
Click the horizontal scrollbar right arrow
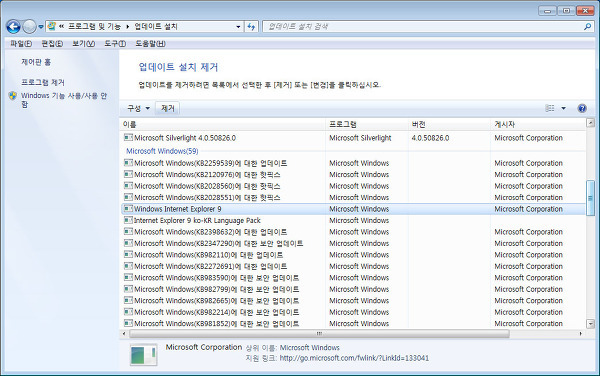pyautogui.click(x=580, y=334)
